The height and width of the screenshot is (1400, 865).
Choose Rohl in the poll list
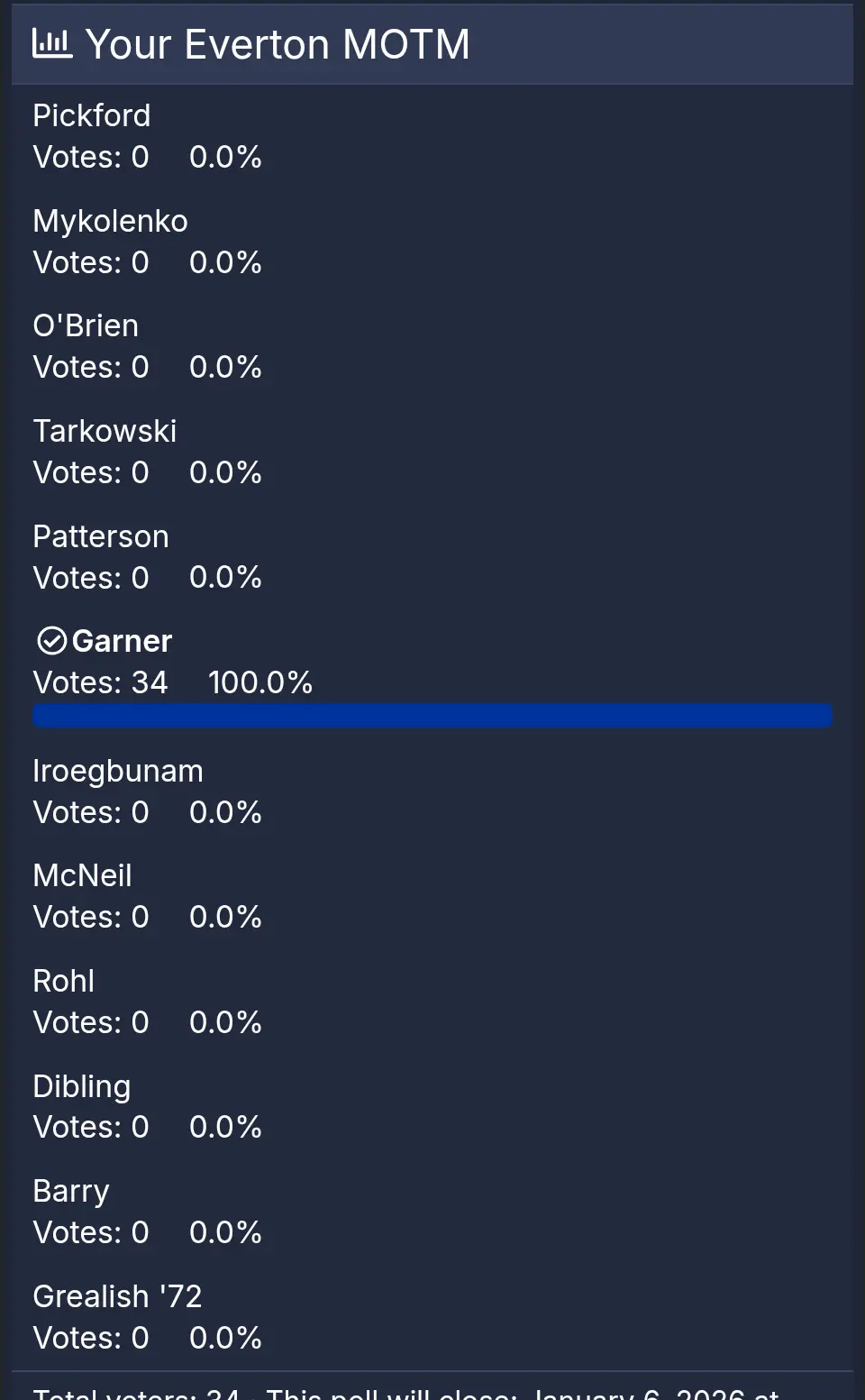coord(64,982)
